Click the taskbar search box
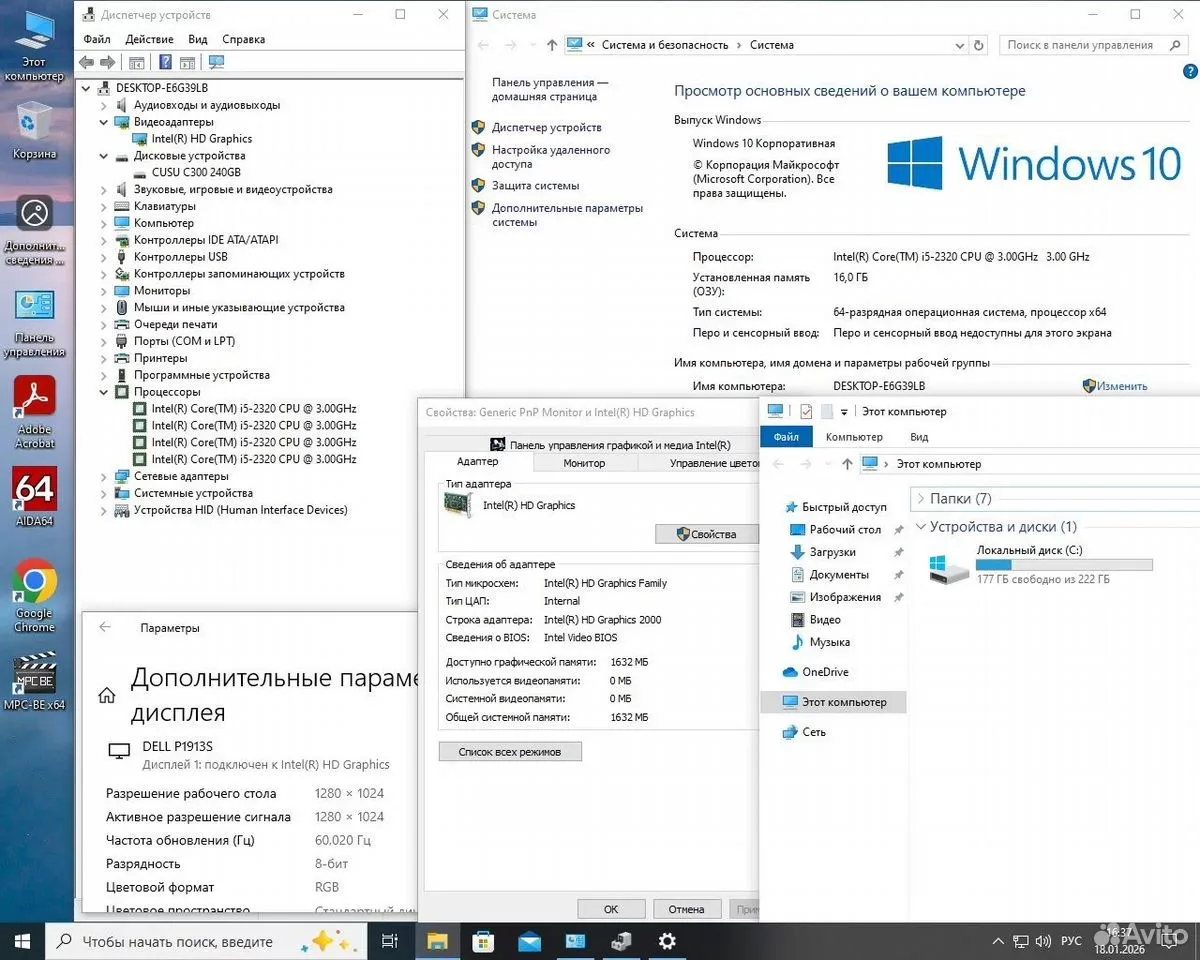The image size is (1200, 960). pyautogui.click(x=207, y=941)
